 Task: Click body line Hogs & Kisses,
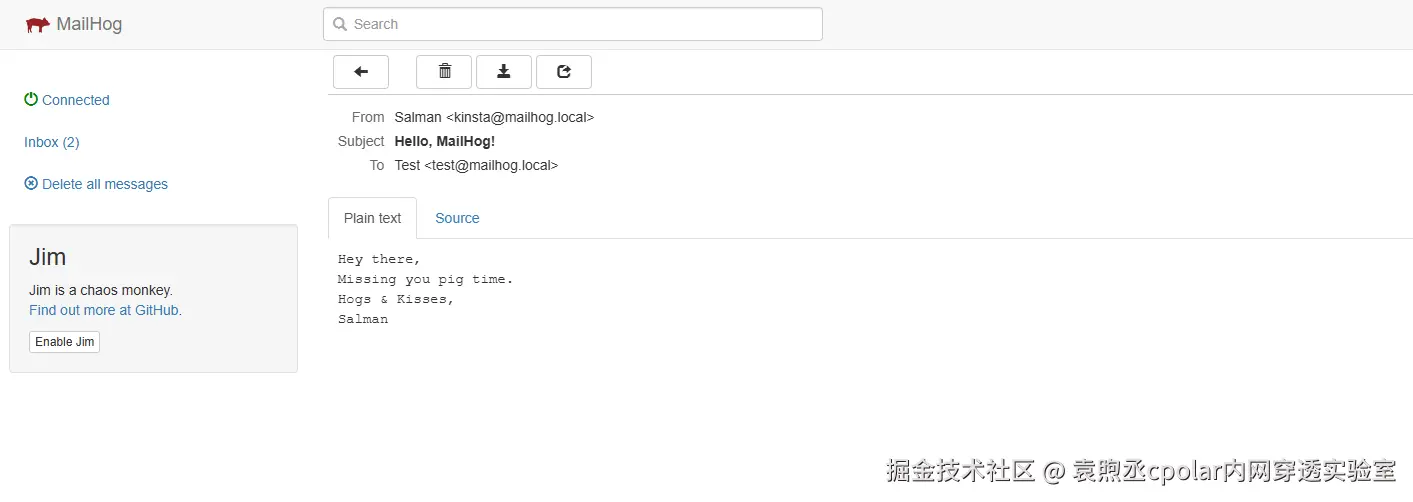tap(396, 299)
